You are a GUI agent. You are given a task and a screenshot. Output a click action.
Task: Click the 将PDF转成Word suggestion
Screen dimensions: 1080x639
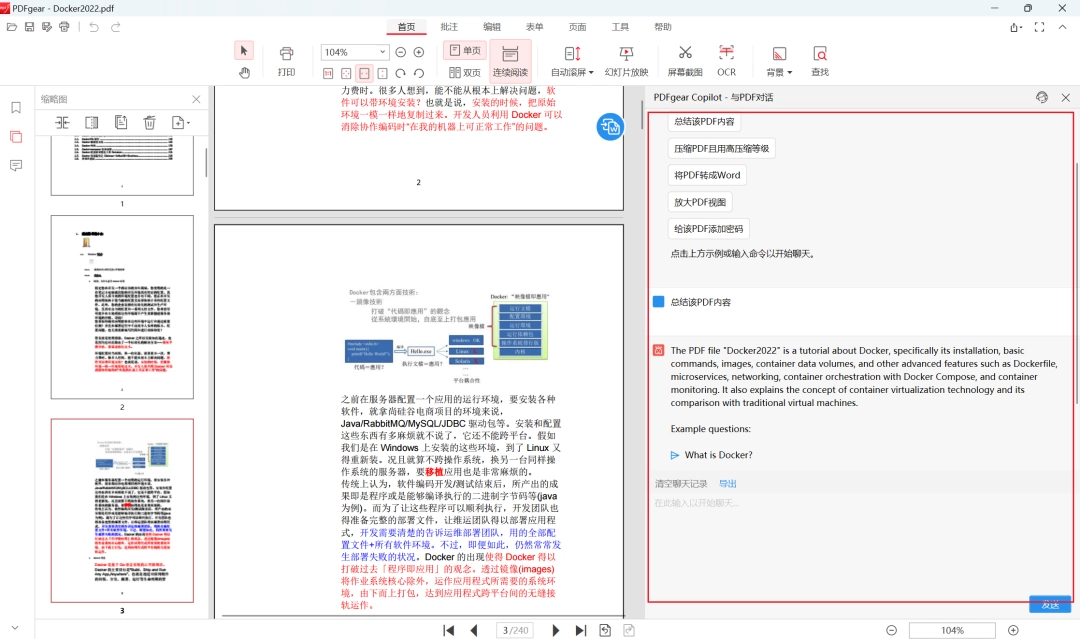[707, 175]
